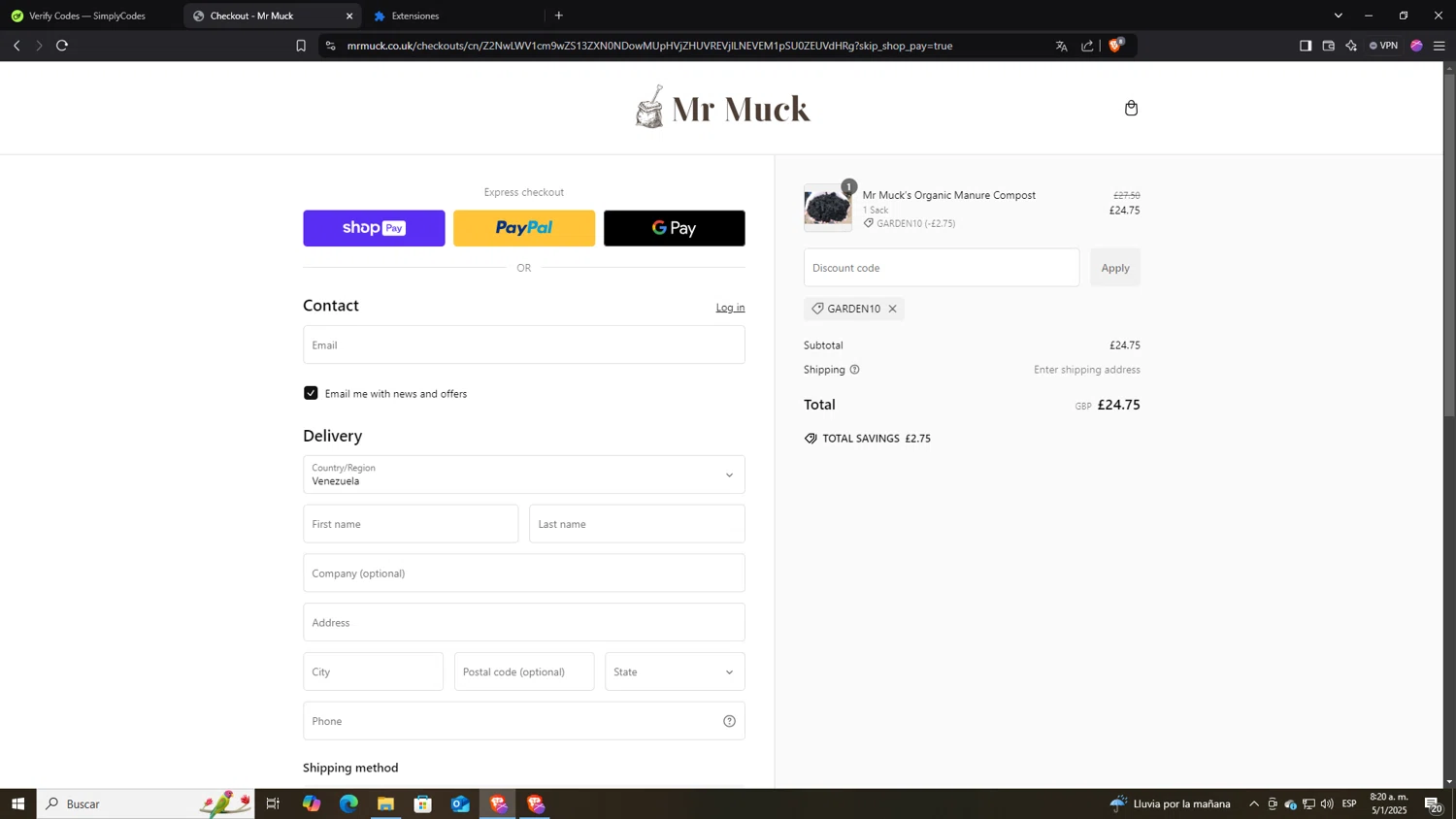This screenshot has height=819, width=1456.
Task: Click the volume speaker tray icon
Action: [1327, 803]
